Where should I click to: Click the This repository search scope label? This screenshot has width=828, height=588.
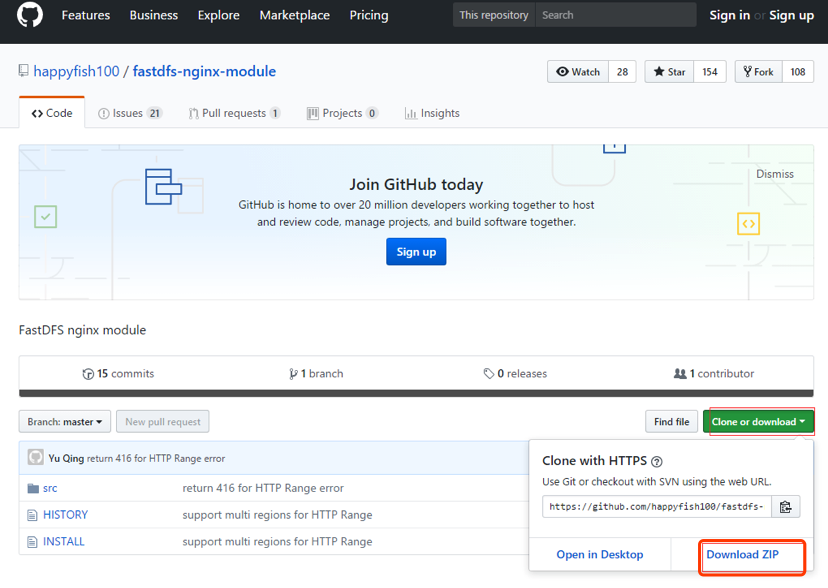(494, 15)
